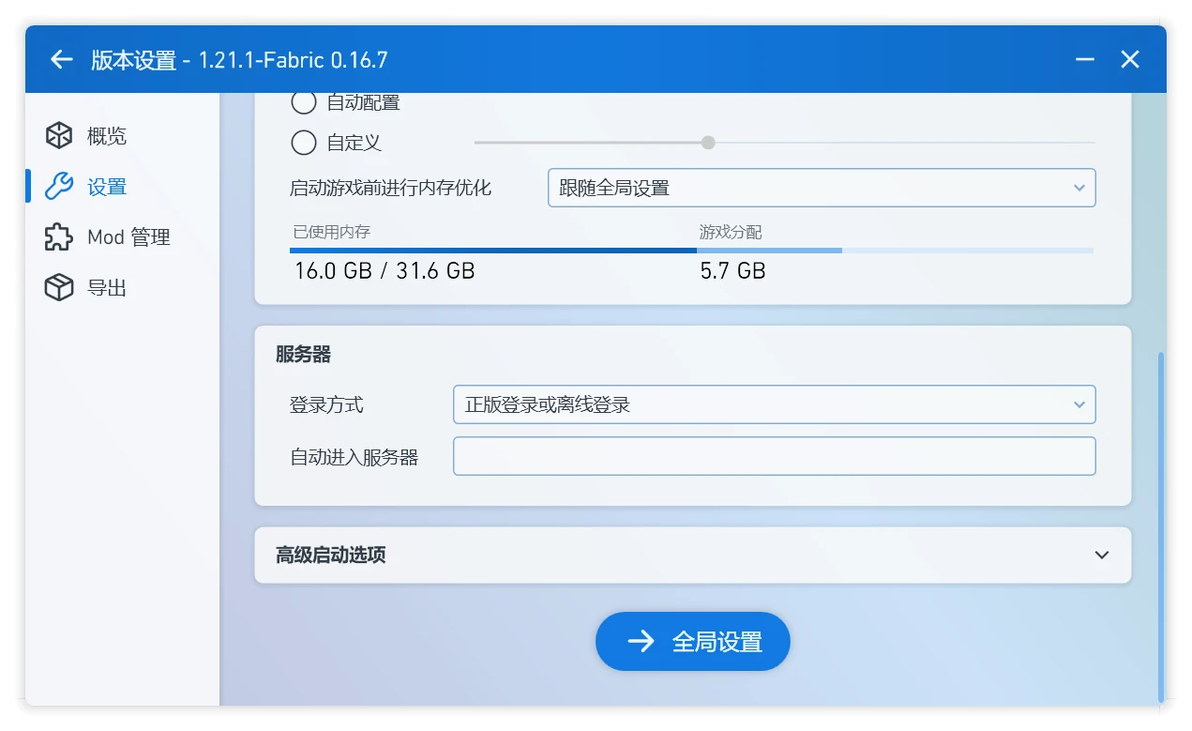Click the memory allocation slider handle
Viewport: 1192px width, 731px height.
[708, 142]
